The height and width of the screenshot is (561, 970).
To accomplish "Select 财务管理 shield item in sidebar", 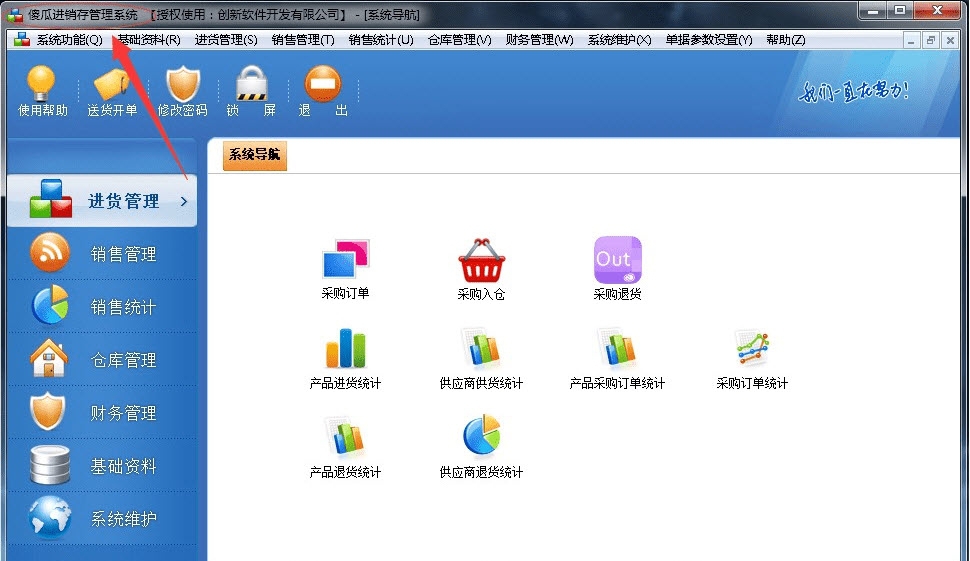I will coord(102,413).
